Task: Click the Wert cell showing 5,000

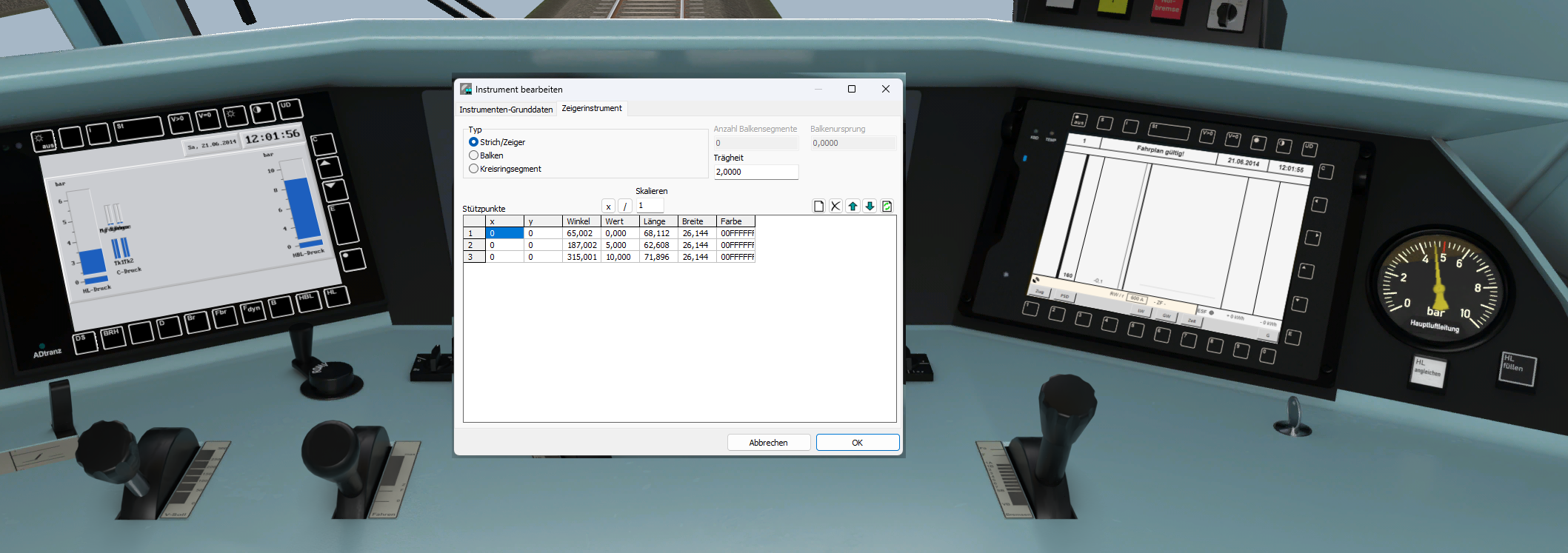Action: [x=620, y=245]
